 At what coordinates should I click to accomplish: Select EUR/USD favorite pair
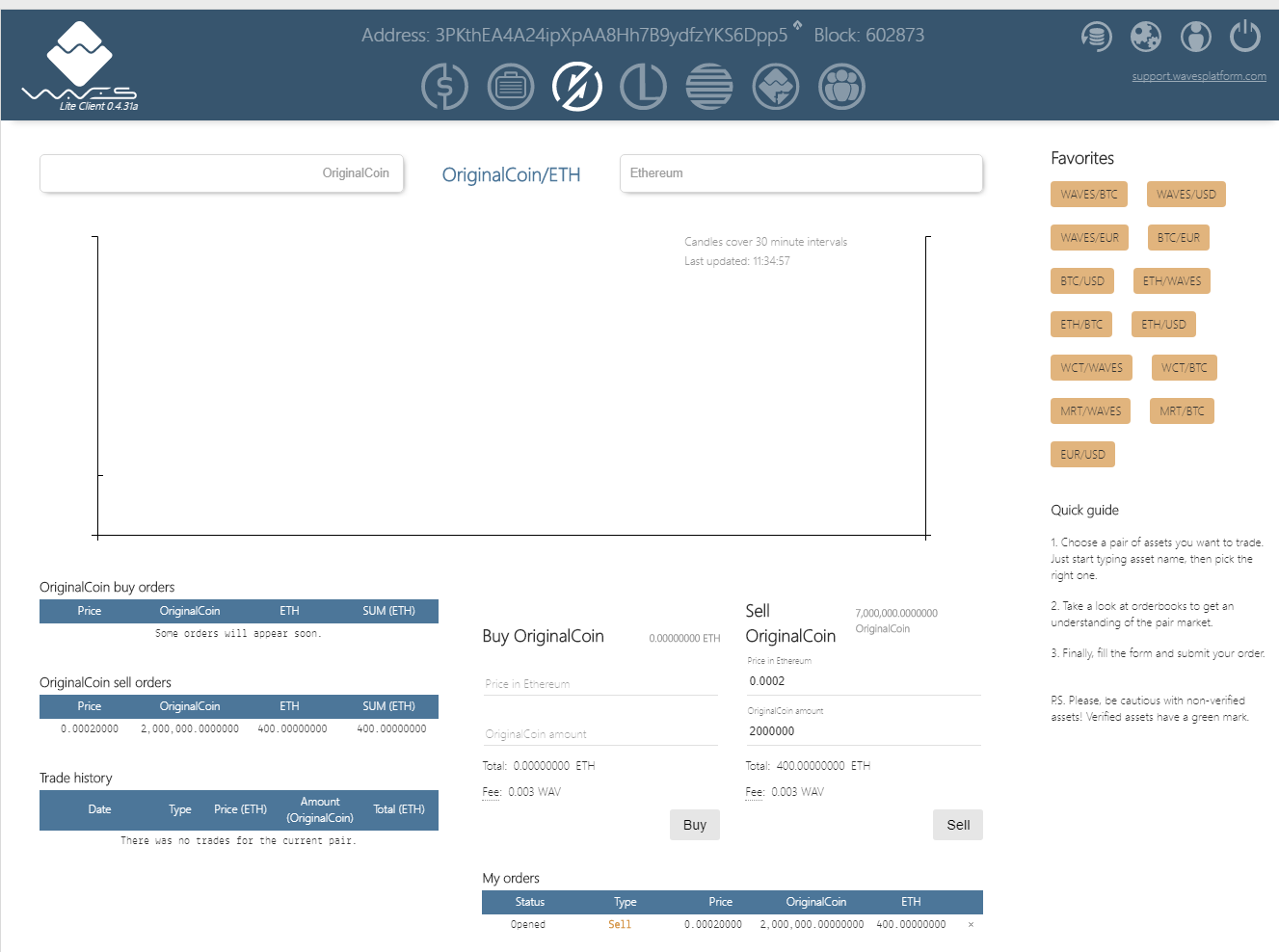(x=1082, y=455)
